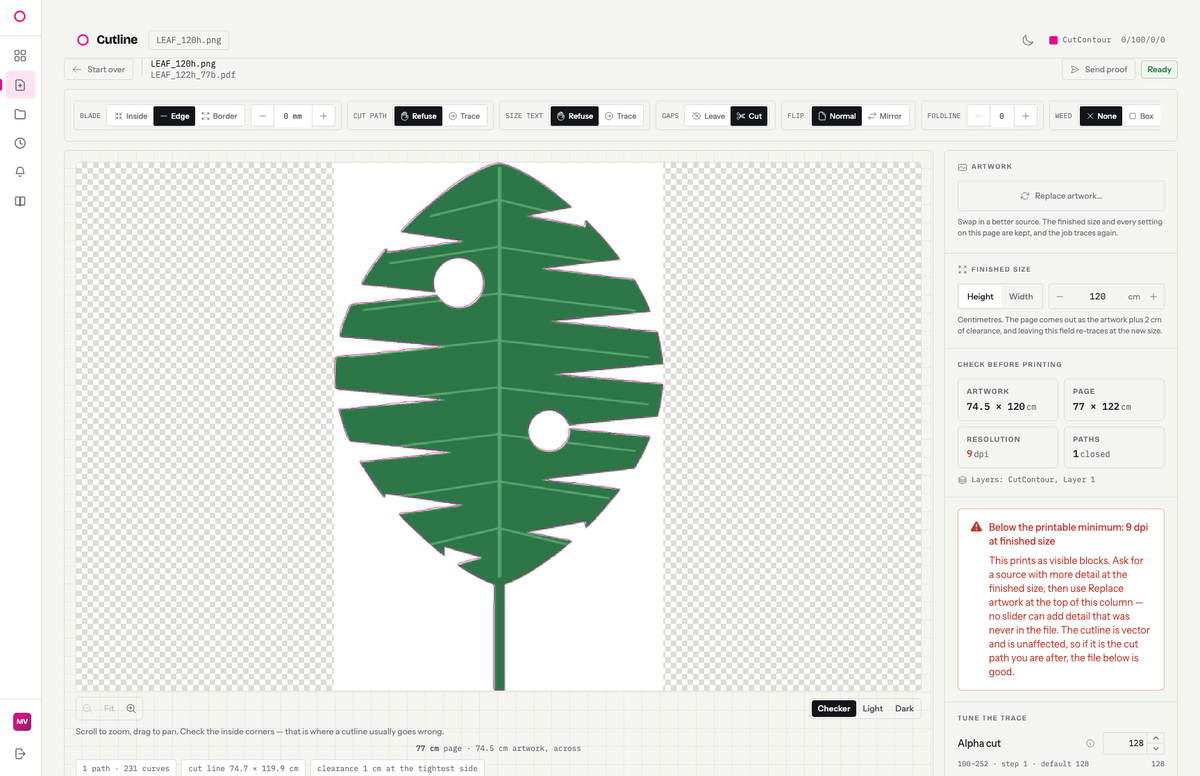The width and height of the screenshot is (1200, 776).
Task: Click the Alpha cut info icon
Action: coord(1090,743)
